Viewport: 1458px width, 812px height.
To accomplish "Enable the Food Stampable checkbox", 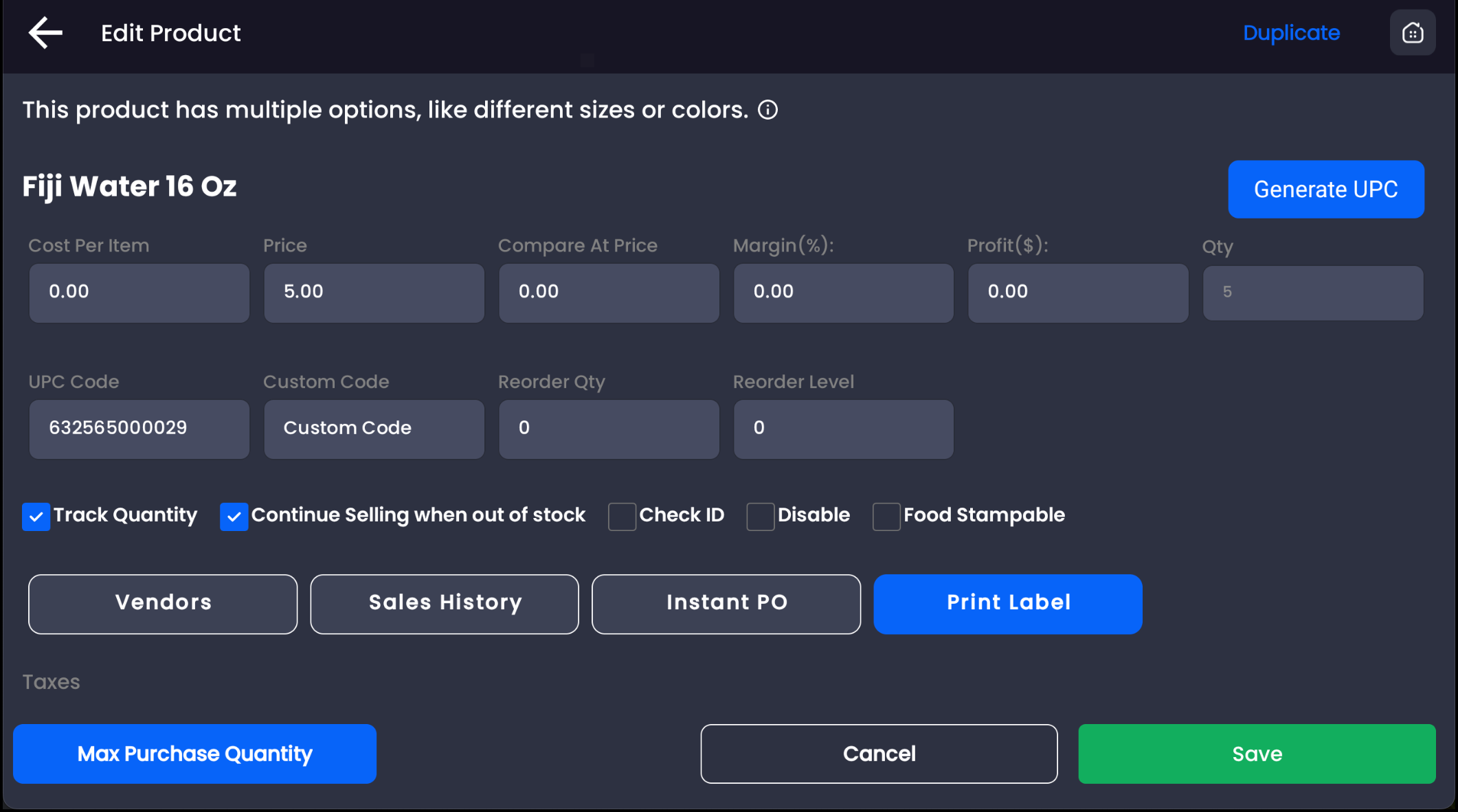I will tap(886, 517).
